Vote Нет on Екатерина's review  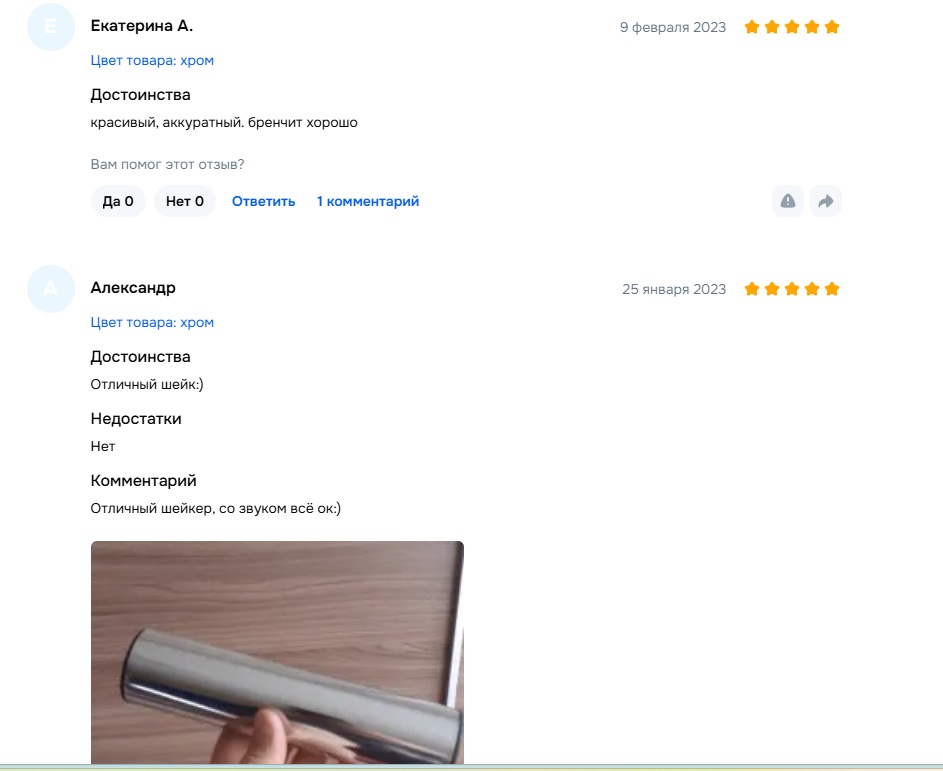[185, 201]
